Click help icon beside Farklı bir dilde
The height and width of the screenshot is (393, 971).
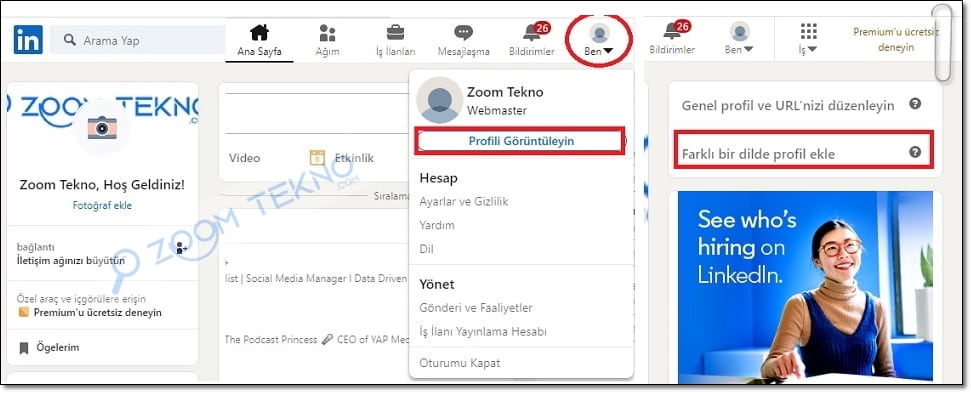pos(915,152)
